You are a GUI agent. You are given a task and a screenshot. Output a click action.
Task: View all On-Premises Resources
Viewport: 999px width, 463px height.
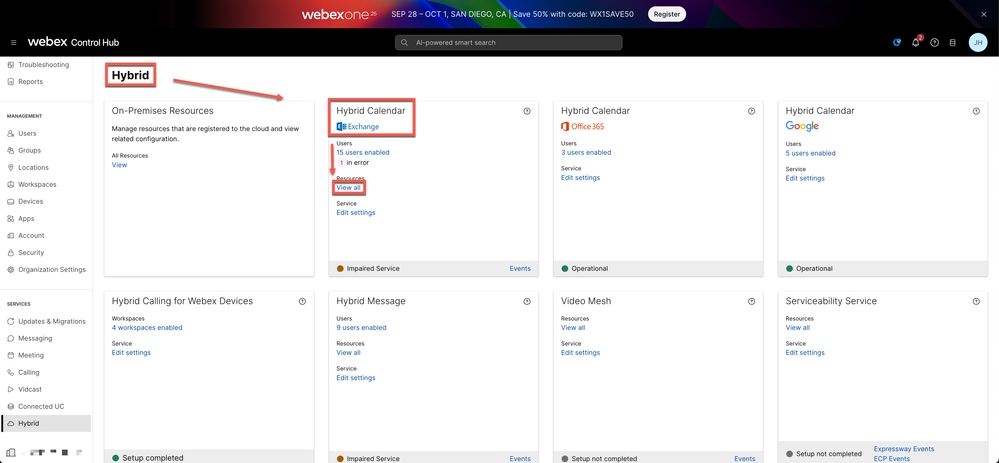click(x=119, y=165)
